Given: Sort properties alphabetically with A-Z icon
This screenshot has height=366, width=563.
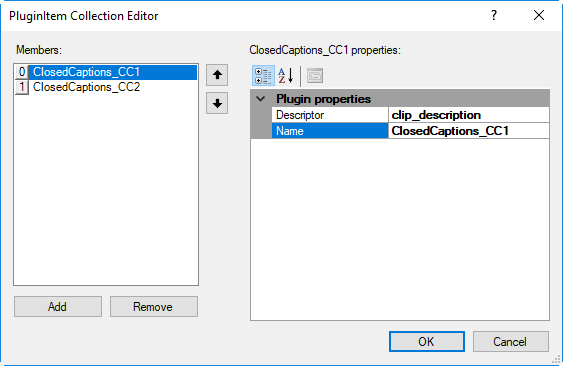Looking at the screenshot, I should (286, 76).
